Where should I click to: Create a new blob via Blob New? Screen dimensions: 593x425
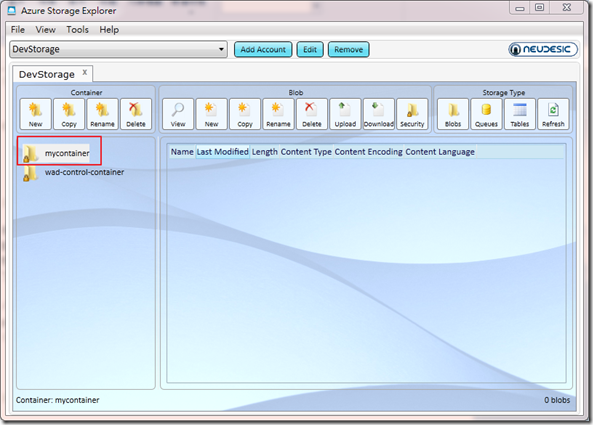point(211,114)
